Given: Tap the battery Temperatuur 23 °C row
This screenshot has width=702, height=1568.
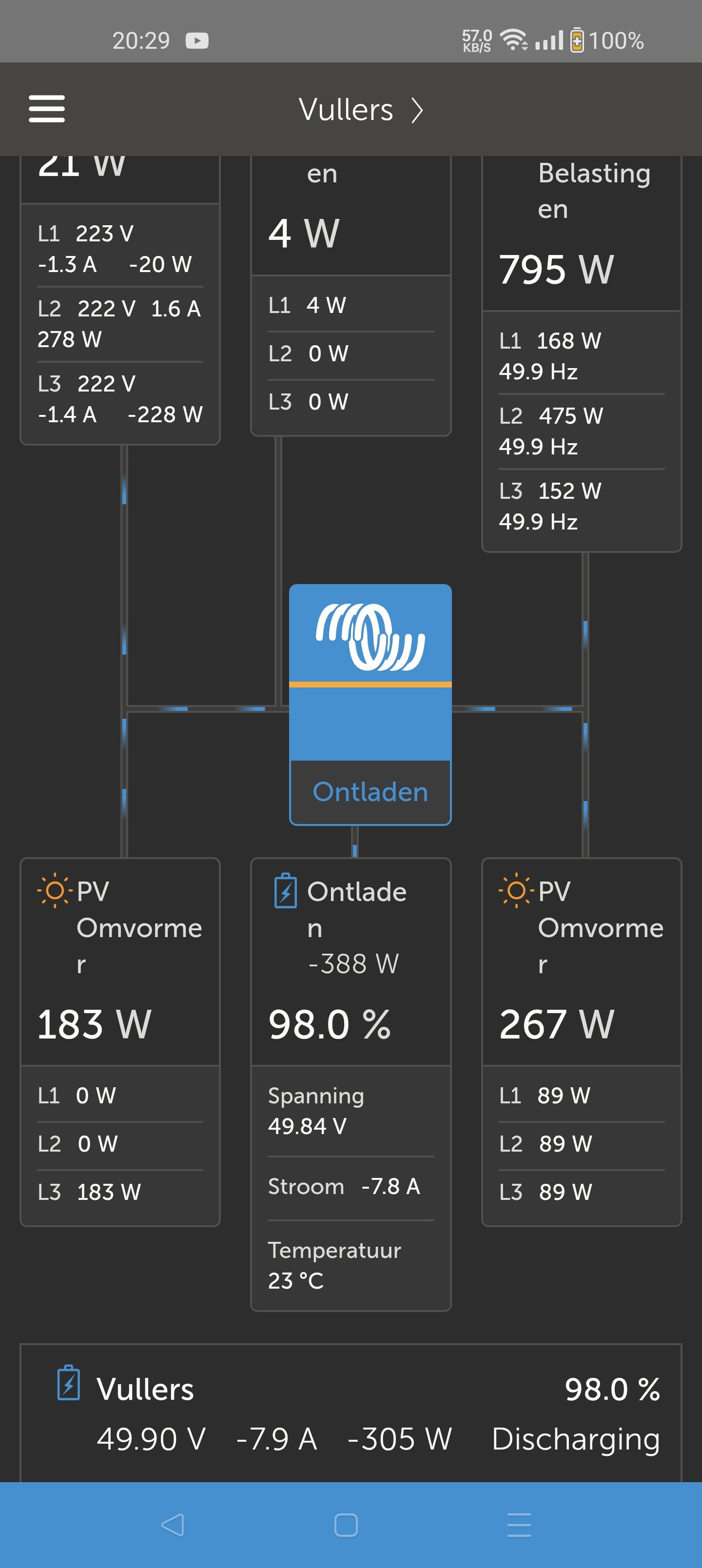Looking at the screenshot, I should pyautogui.click(x=351, y=1265).
